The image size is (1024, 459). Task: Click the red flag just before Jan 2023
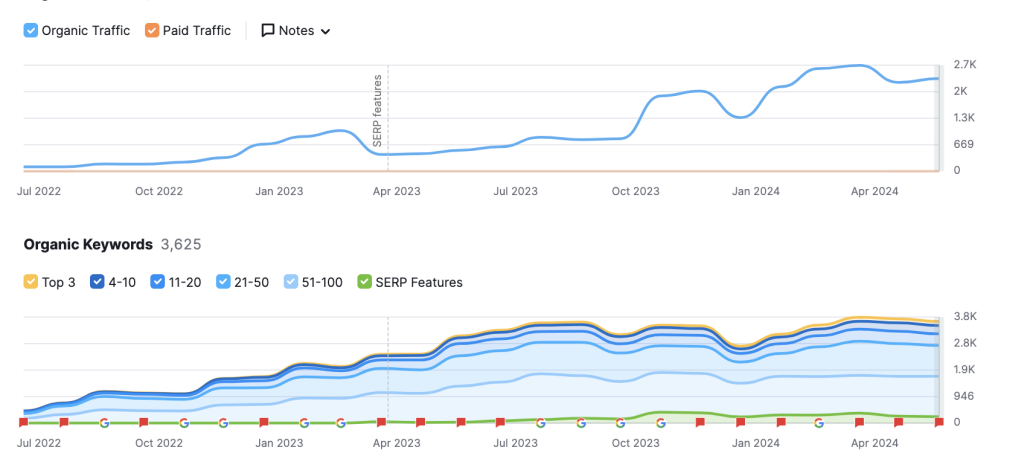coord(264,423)
